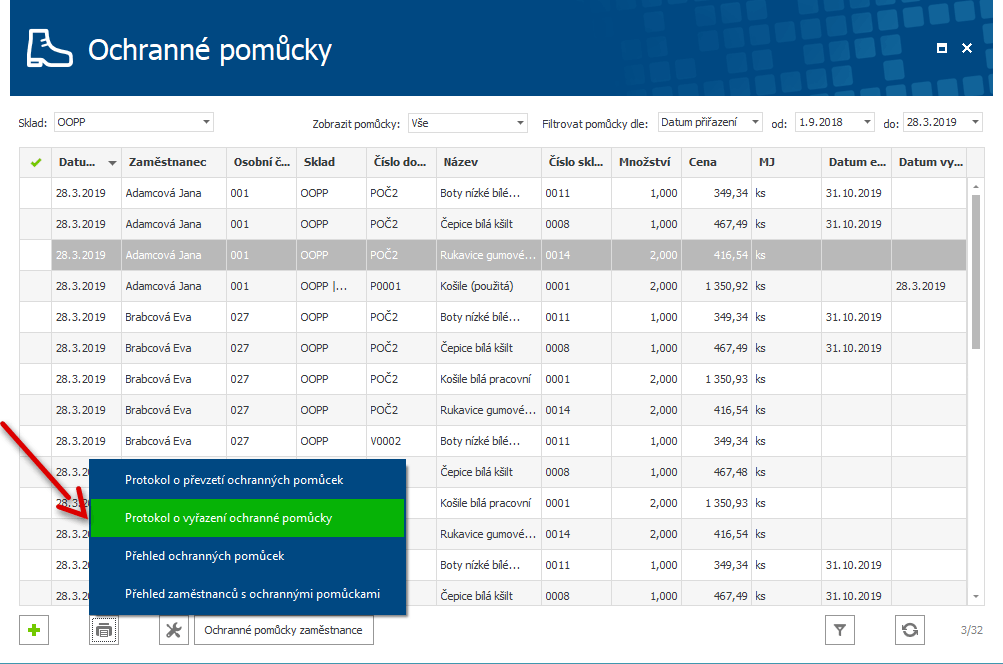Toggle selection checkbox of first Adamcová Jana row
Image resolution: width=1003 pixels, height=664 pixels.
click(x=36, y=193)
